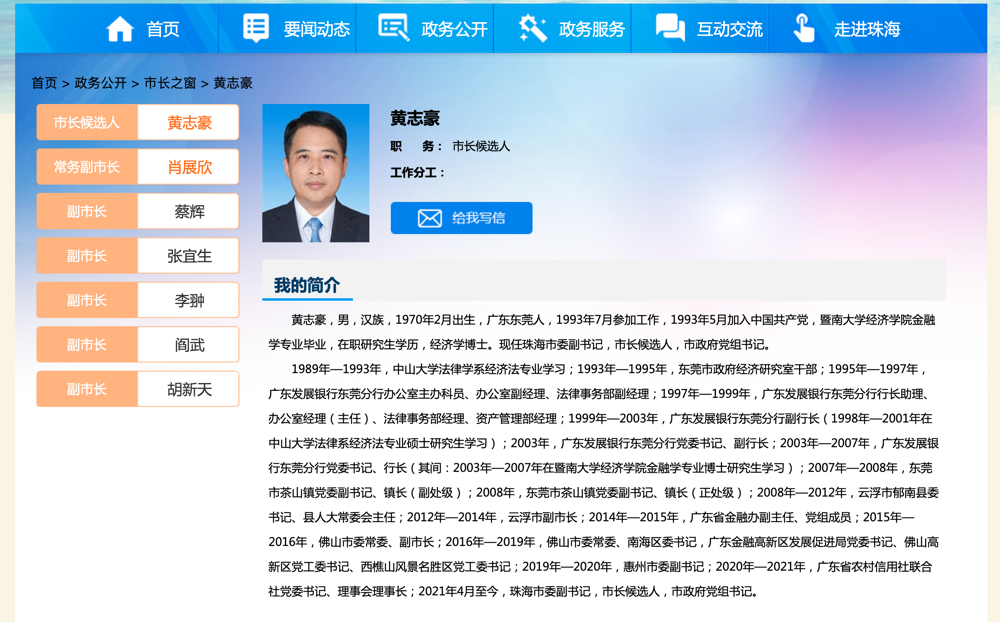This screenshot has height=622, width=1000.
Task: Select executive vice mayor 肖展欣
Action: (189, 167)
